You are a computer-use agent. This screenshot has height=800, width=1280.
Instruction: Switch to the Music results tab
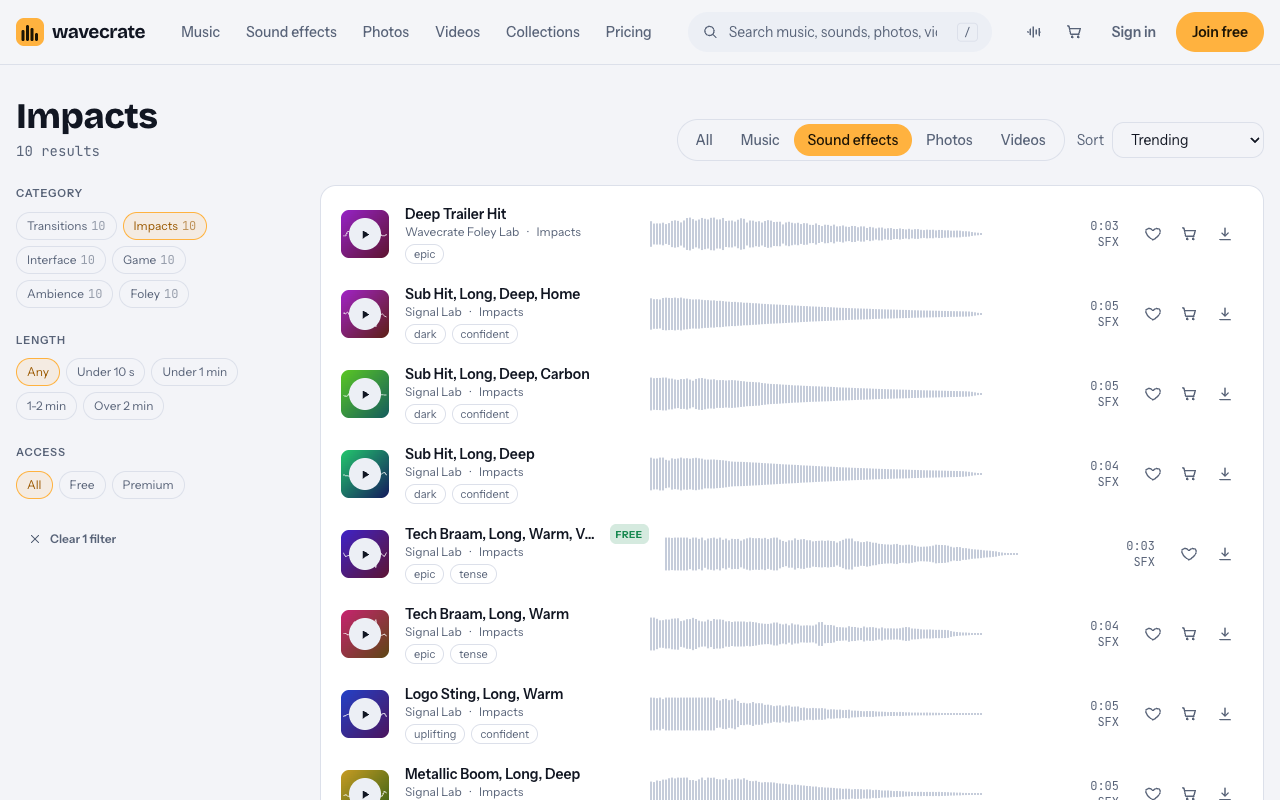coord(760,140)
